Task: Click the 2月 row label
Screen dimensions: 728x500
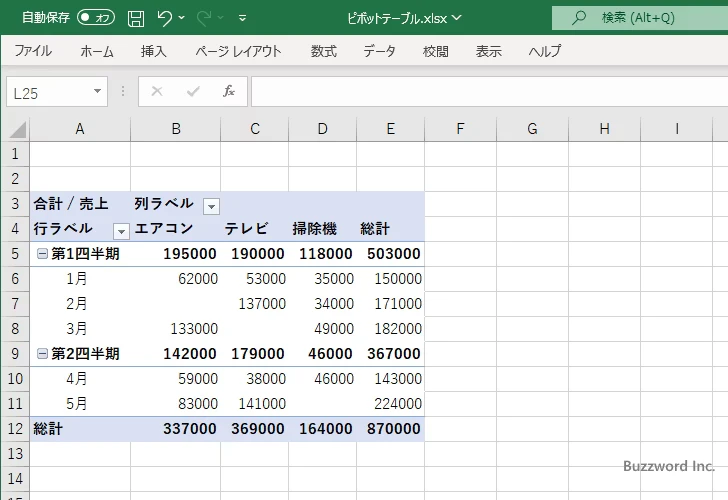Action: click(x=77, y=304)
